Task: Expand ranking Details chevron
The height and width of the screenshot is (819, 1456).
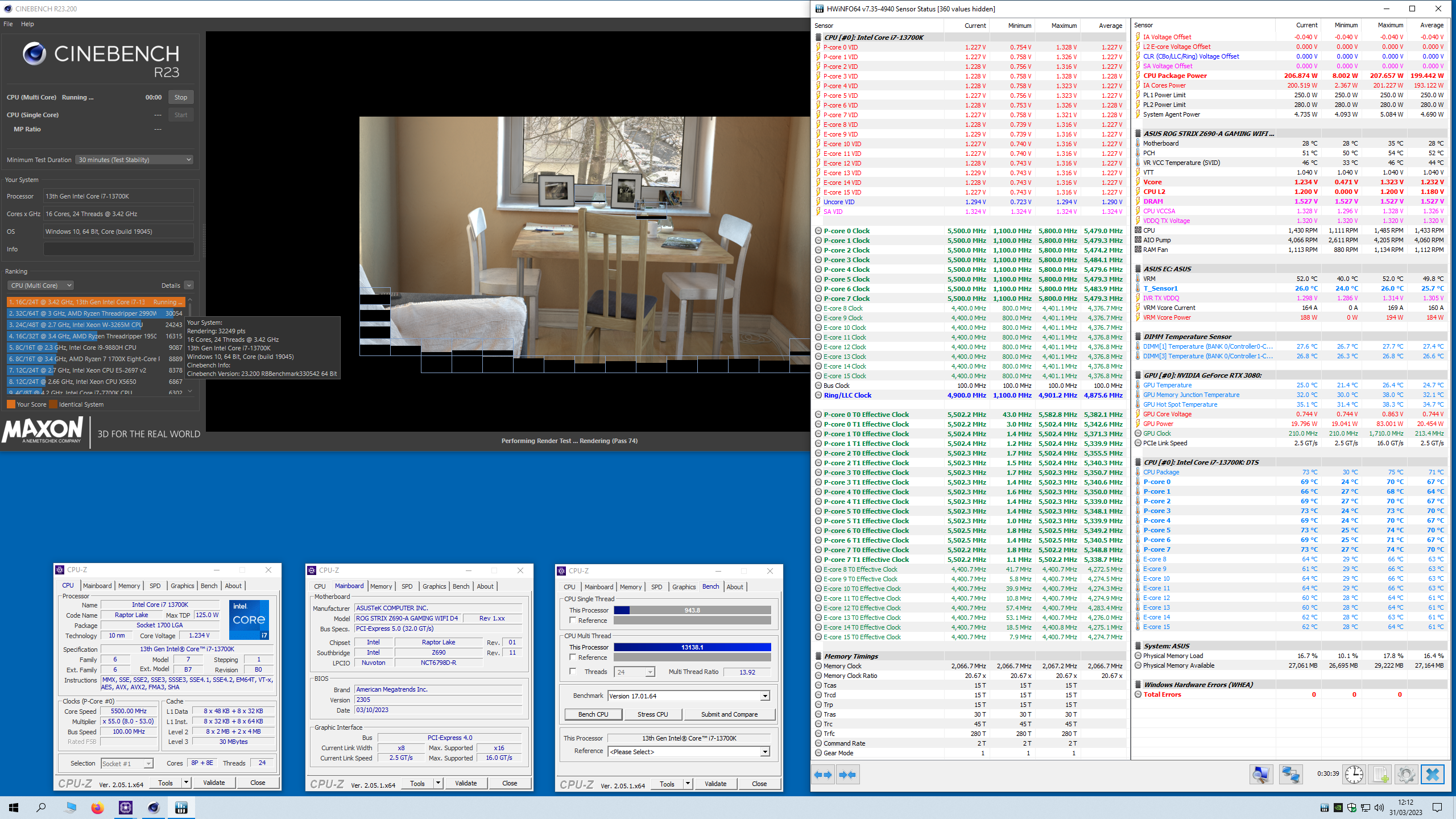Action: pyautogui.click(x=189, y=286)
